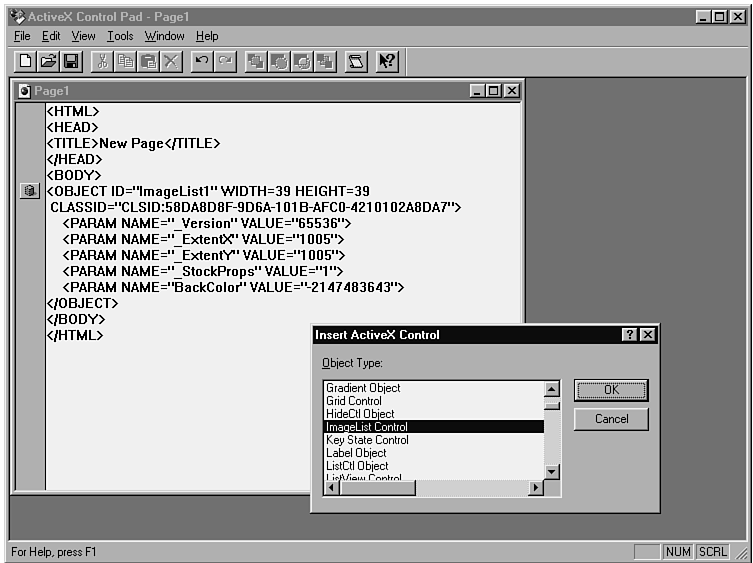Pick Label Object in Object Type list
Image resolution: width=753 pixels, height=563 pixels.
click(x=356, y=453)
